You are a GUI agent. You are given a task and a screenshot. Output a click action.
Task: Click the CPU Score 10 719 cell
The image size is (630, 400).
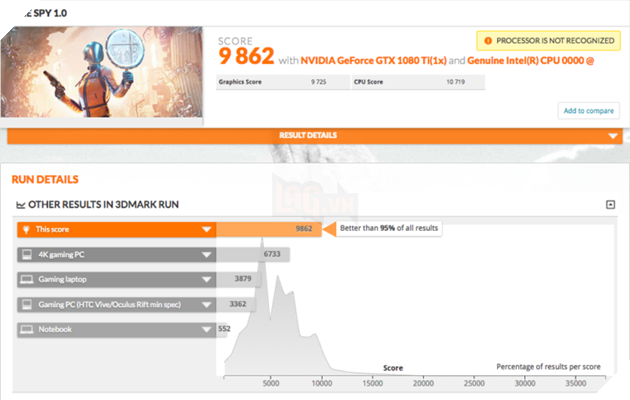coord(418,82)
